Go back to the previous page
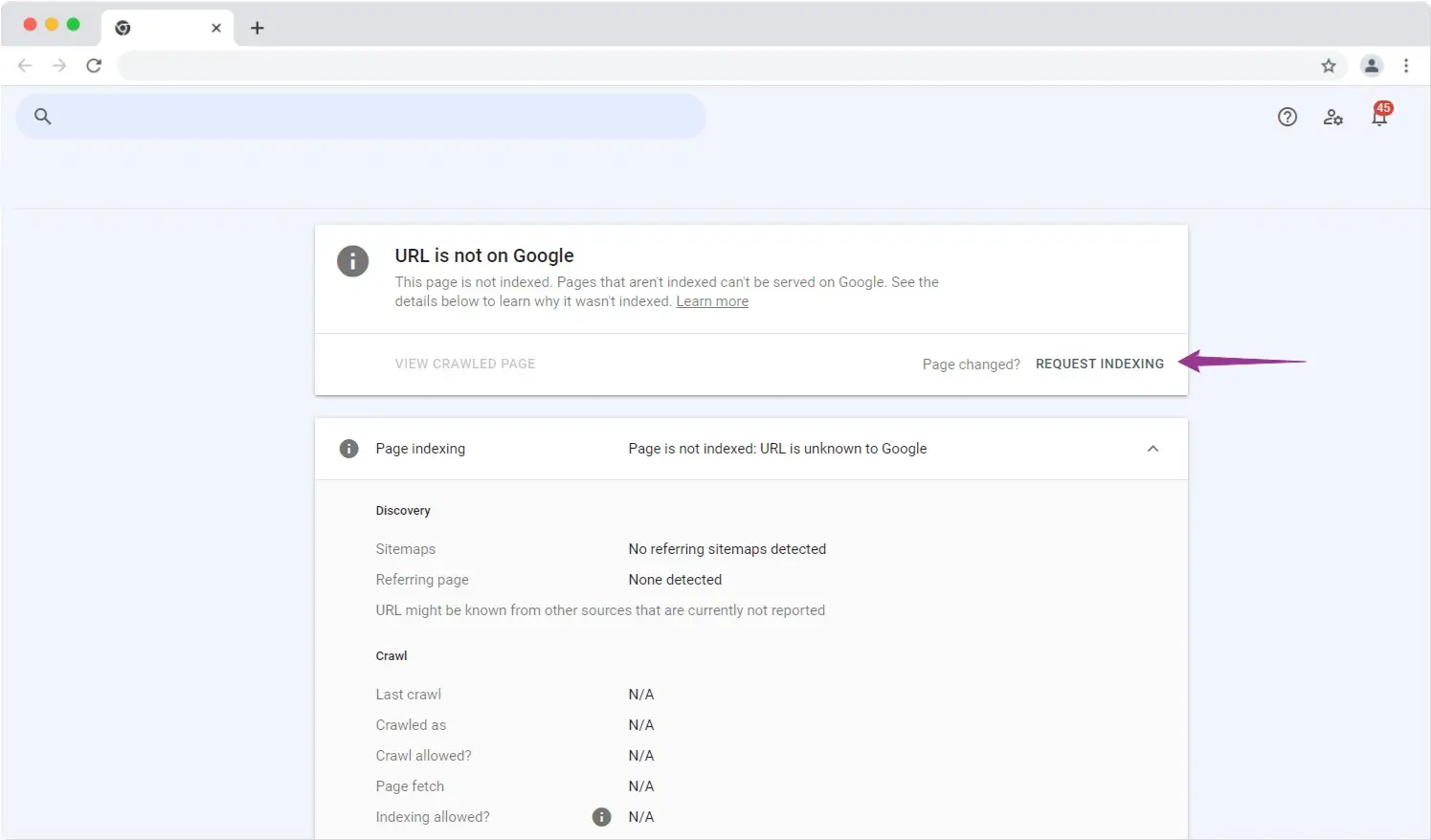1431x840 pixels. tap(25, 66)
